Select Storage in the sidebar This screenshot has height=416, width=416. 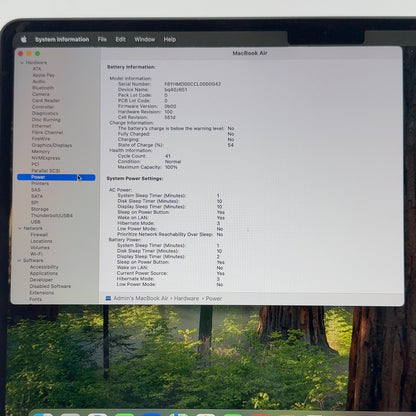(x=40, y=209)
